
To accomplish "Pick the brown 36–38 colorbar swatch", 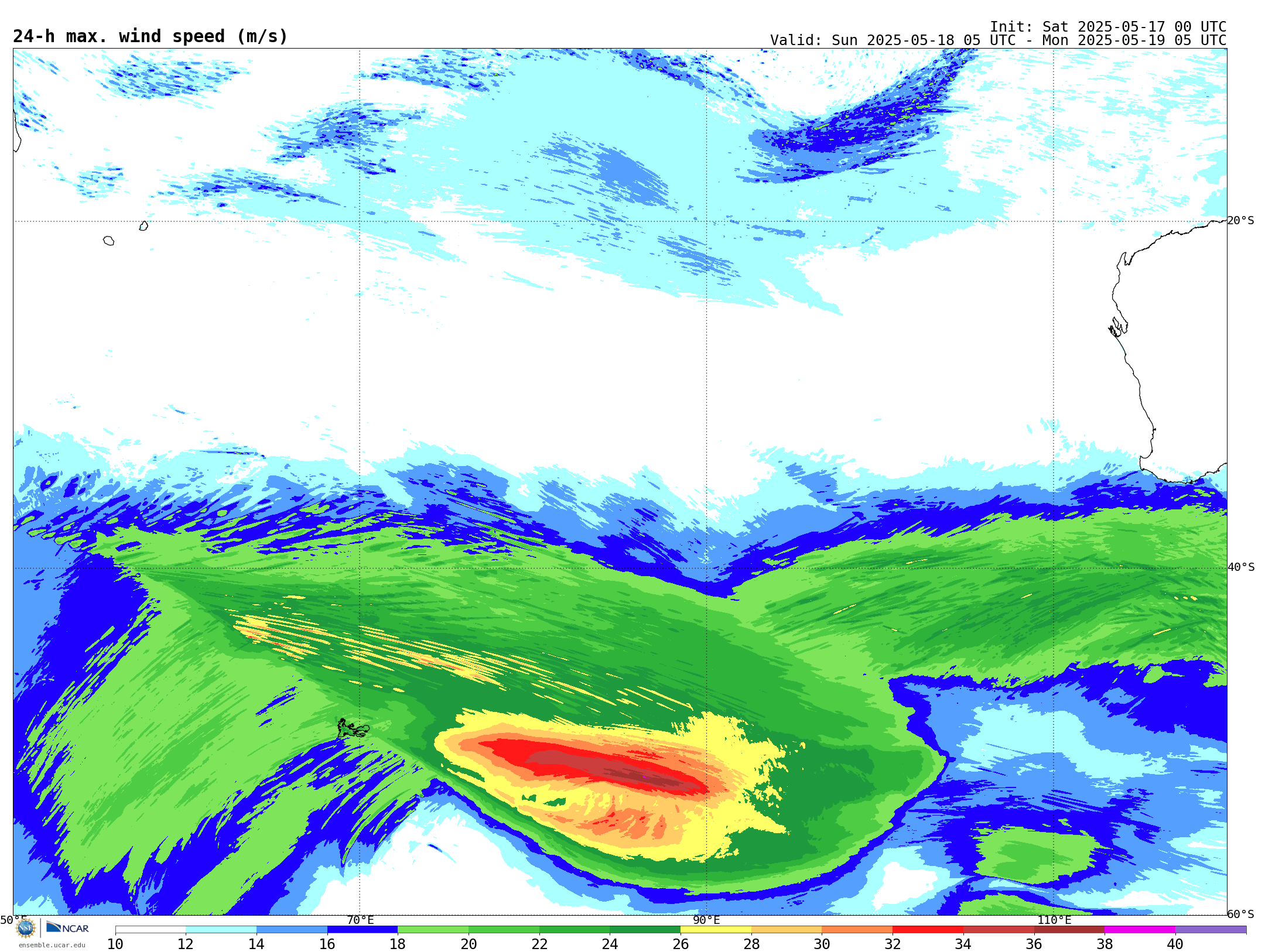I will click(1069, 930).
